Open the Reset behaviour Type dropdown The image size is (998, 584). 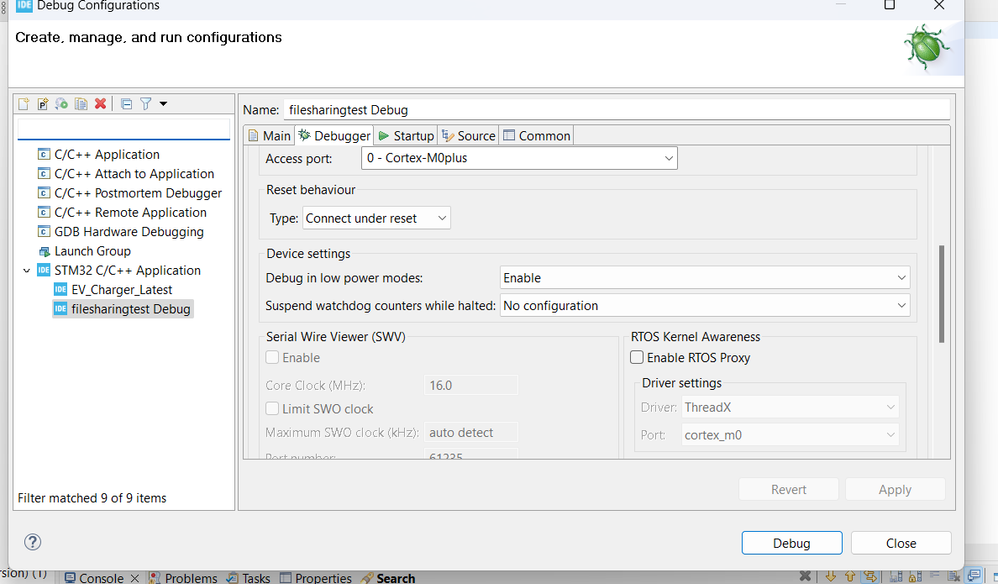[376, 218]
